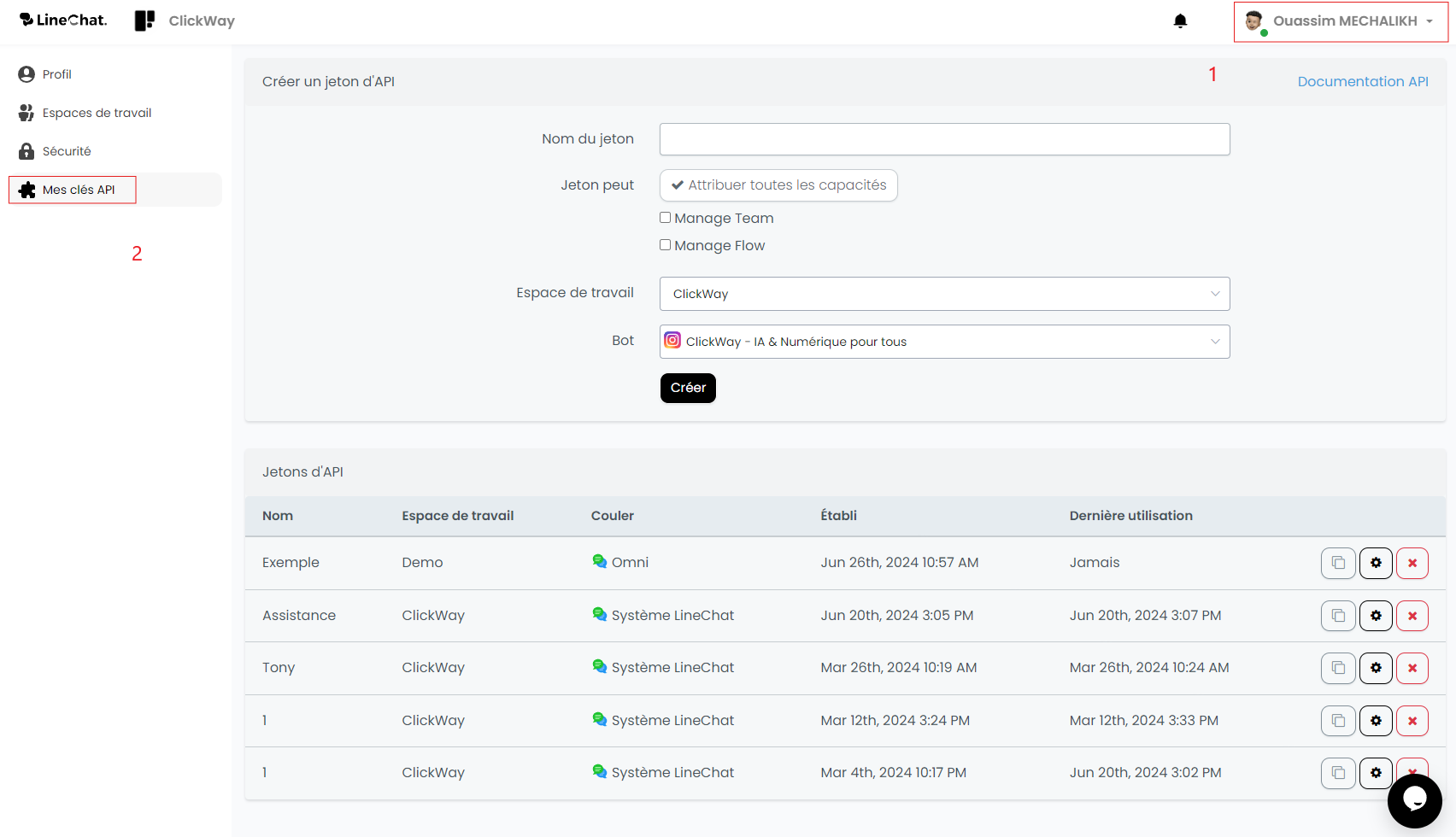1456x837 pixels.
Task: Copy the Exemple token
Action: (1338, 563)
